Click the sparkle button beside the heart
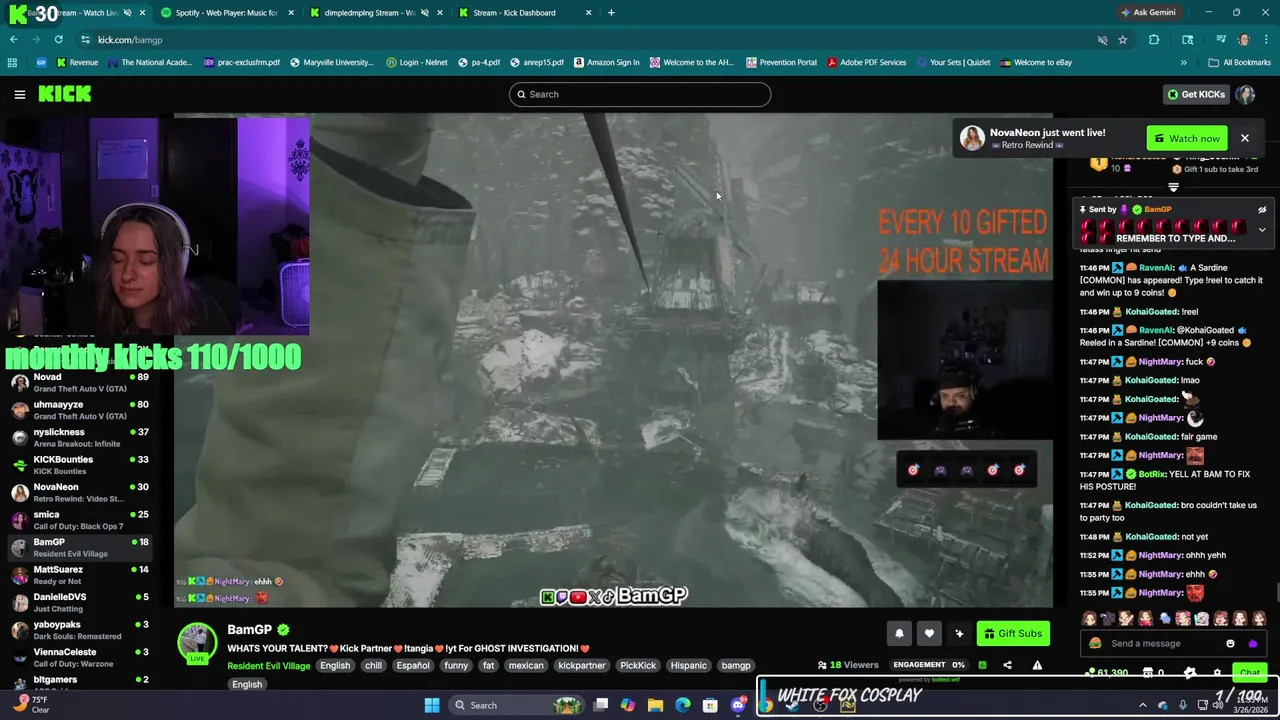 click(x=959, y=633)
